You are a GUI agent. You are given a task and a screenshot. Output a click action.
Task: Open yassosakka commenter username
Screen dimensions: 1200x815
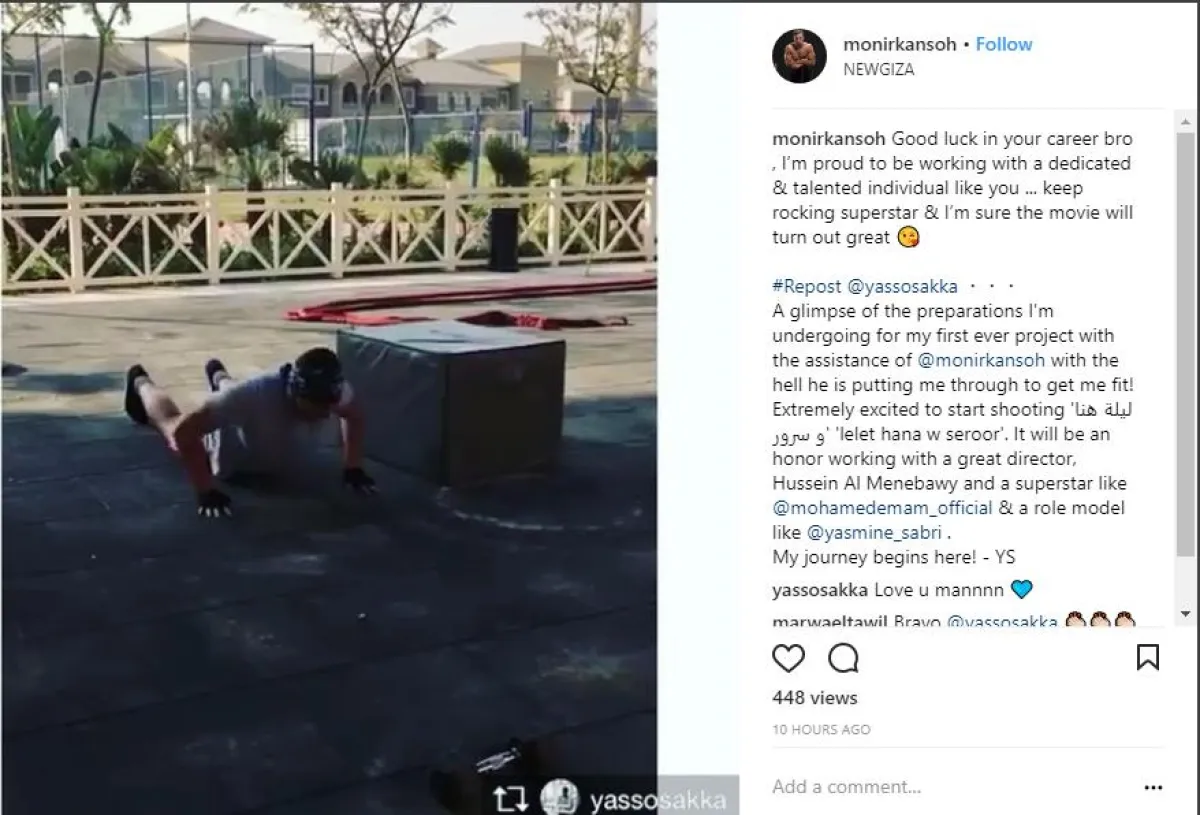tap(820, 589)
